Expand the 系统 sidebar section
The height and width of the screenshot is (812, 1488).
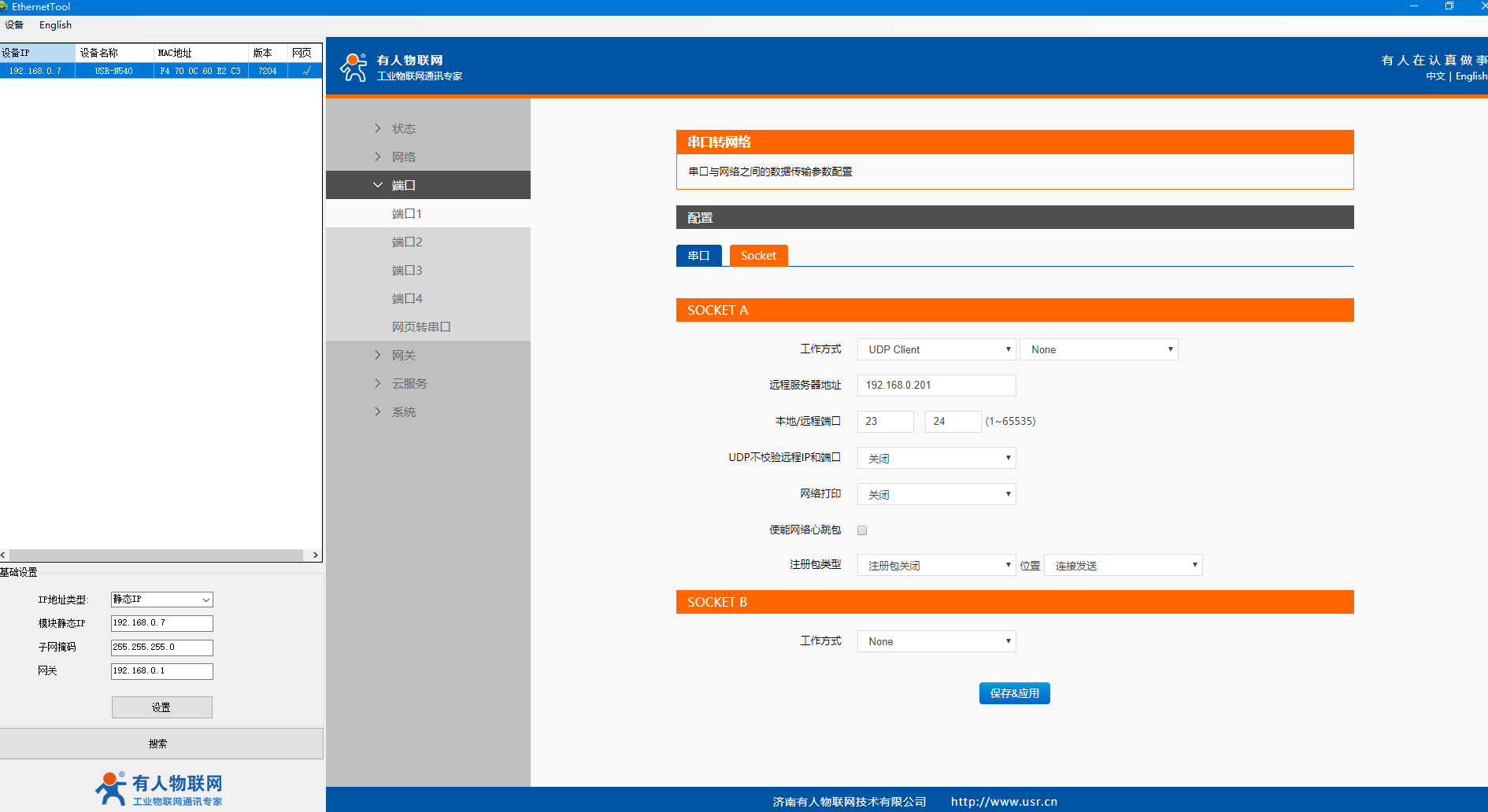[x=403, y=412]
